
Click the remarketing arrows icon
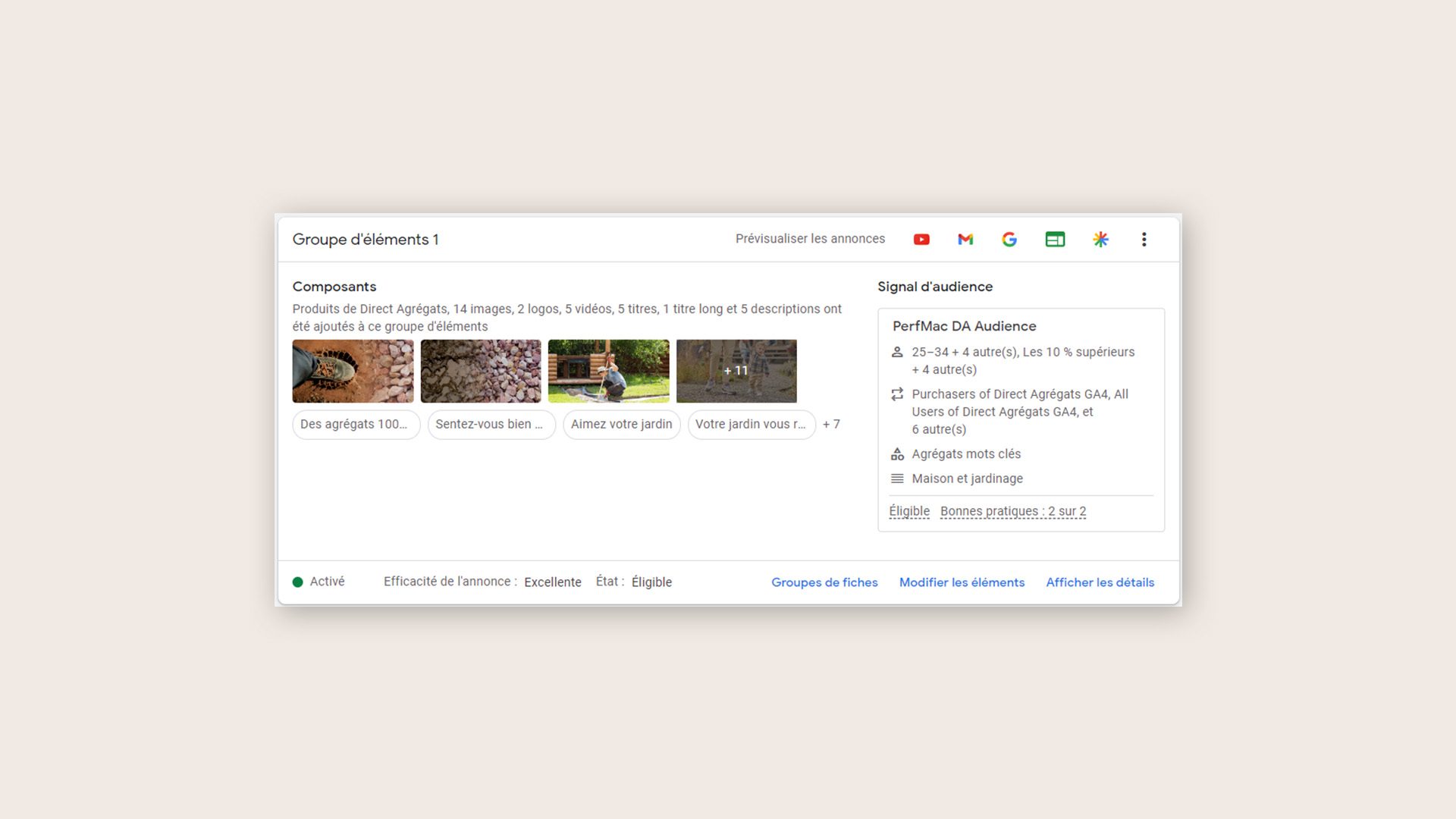pos(897,394)
